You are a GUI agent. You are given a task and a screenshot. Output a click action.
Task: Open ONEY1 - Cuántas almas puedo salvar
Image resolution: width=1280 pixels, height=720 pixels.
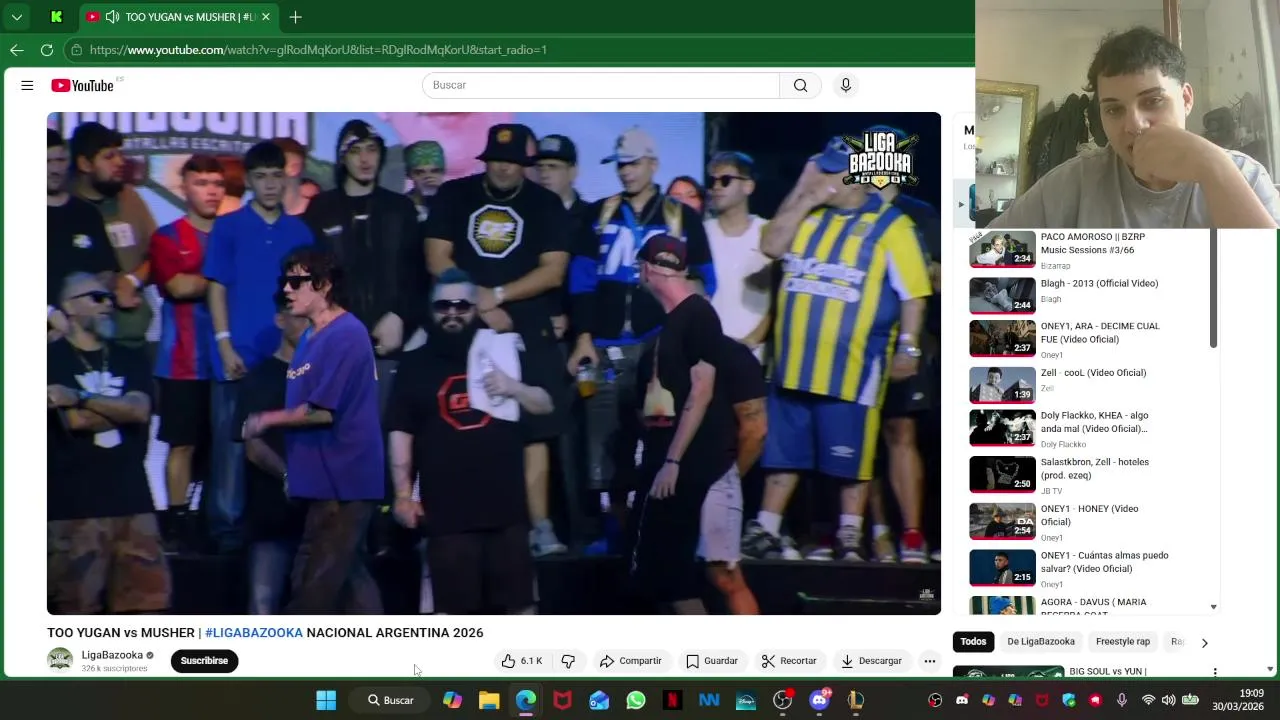click(x=1104, y=562)
